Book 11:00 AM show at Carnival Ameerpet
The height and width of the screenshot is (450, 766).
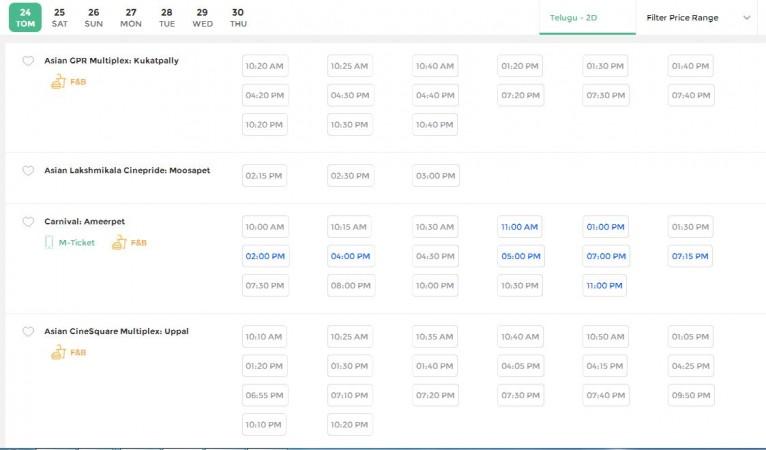[x=520, y=227]
